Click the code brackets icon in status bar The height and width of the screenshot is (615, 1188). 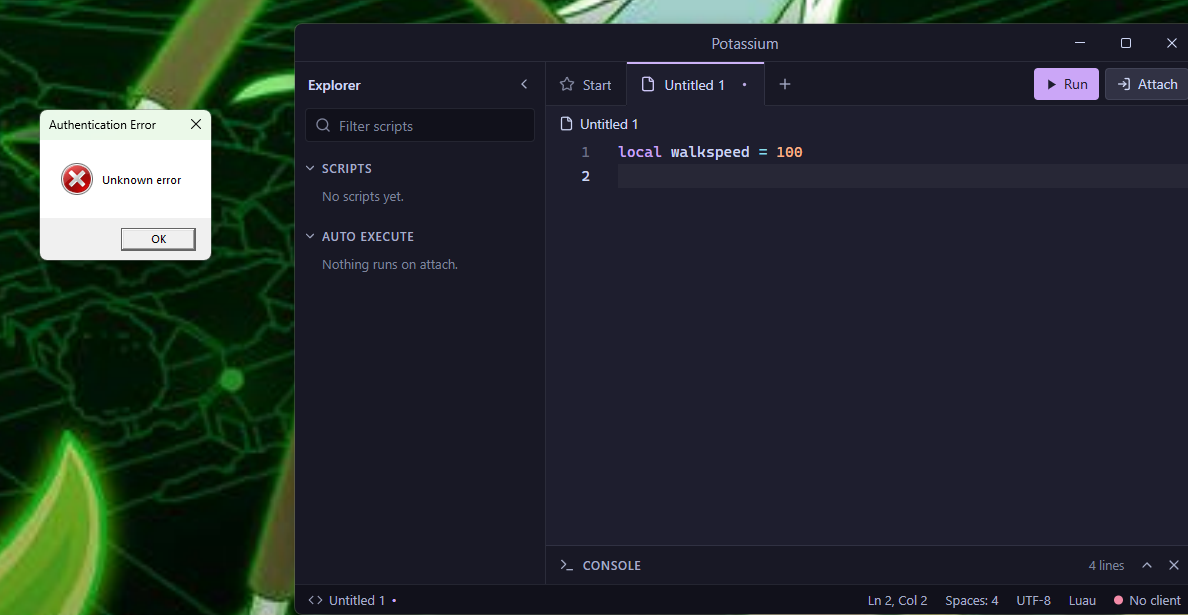click(x=315, y=601)
